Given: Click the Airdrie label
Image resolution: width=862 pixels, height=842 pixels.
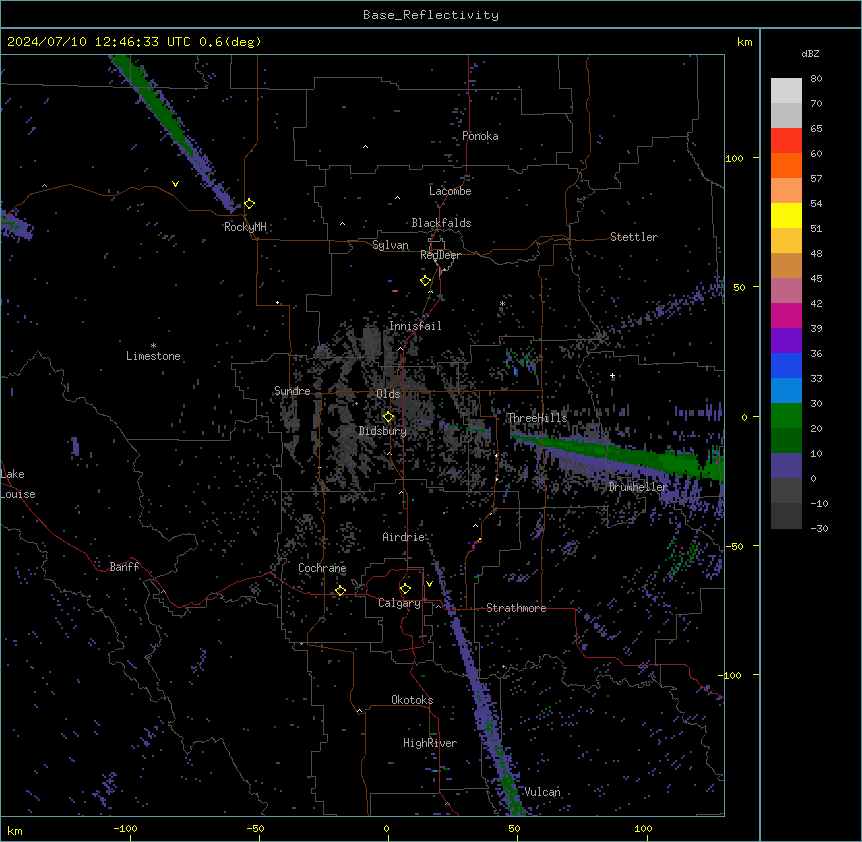Looking at the screenshot, I should click(404, 537).
